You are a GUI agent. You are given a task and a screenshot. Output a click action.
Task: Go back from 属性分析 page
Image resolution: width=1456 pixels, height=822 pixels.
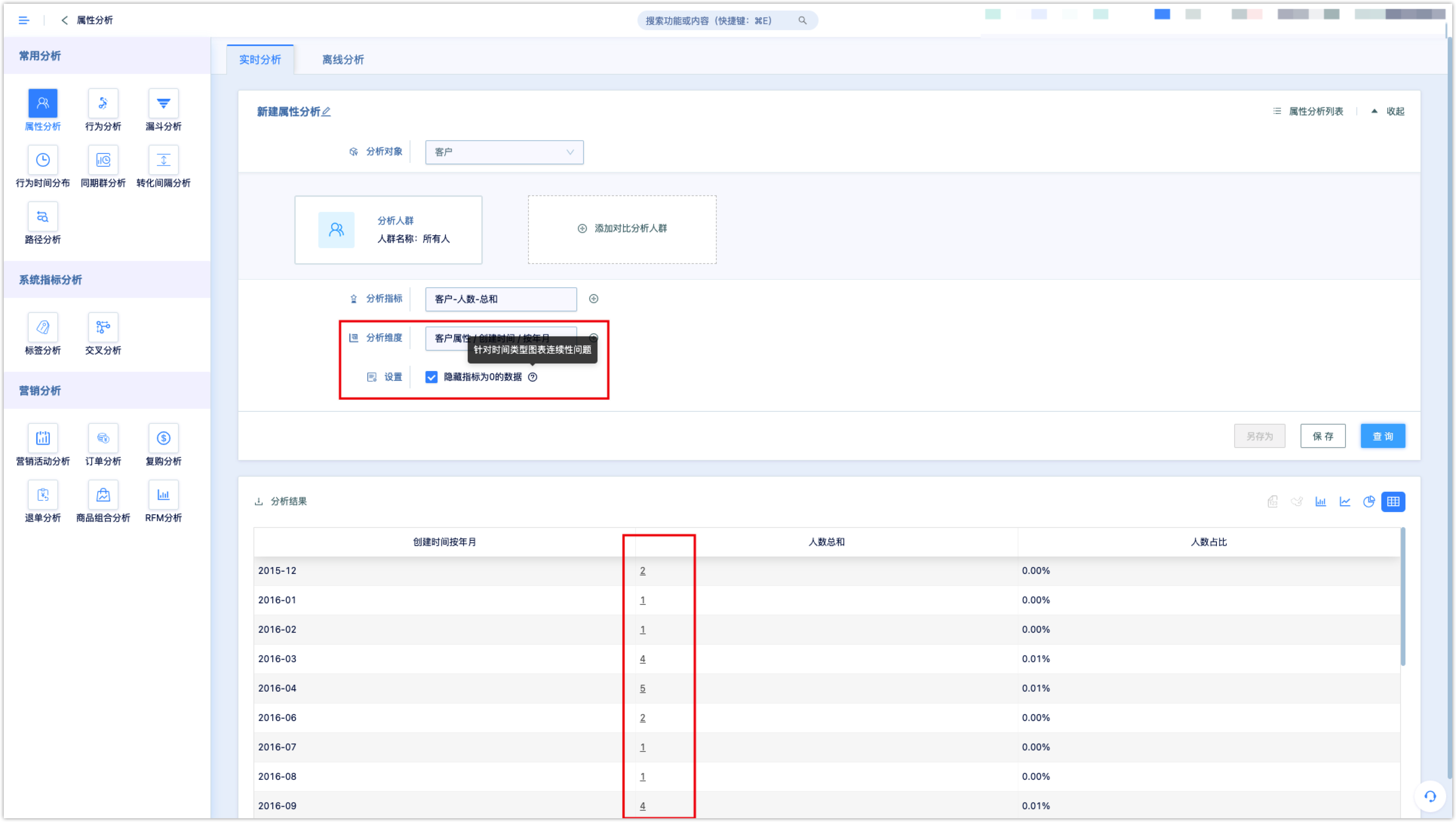(65, 20)
